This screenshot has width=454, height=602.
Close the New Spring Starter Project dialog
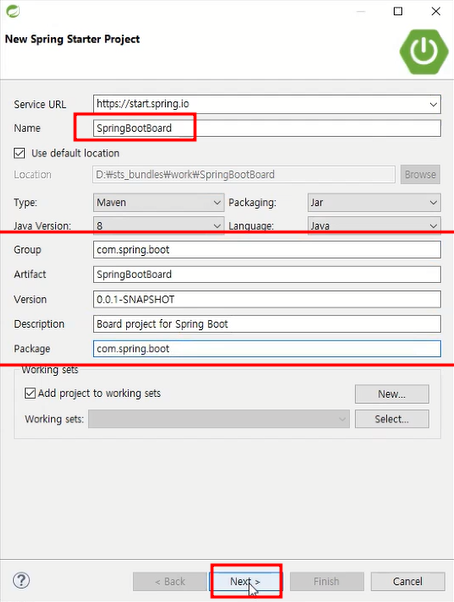click(436, 11)
